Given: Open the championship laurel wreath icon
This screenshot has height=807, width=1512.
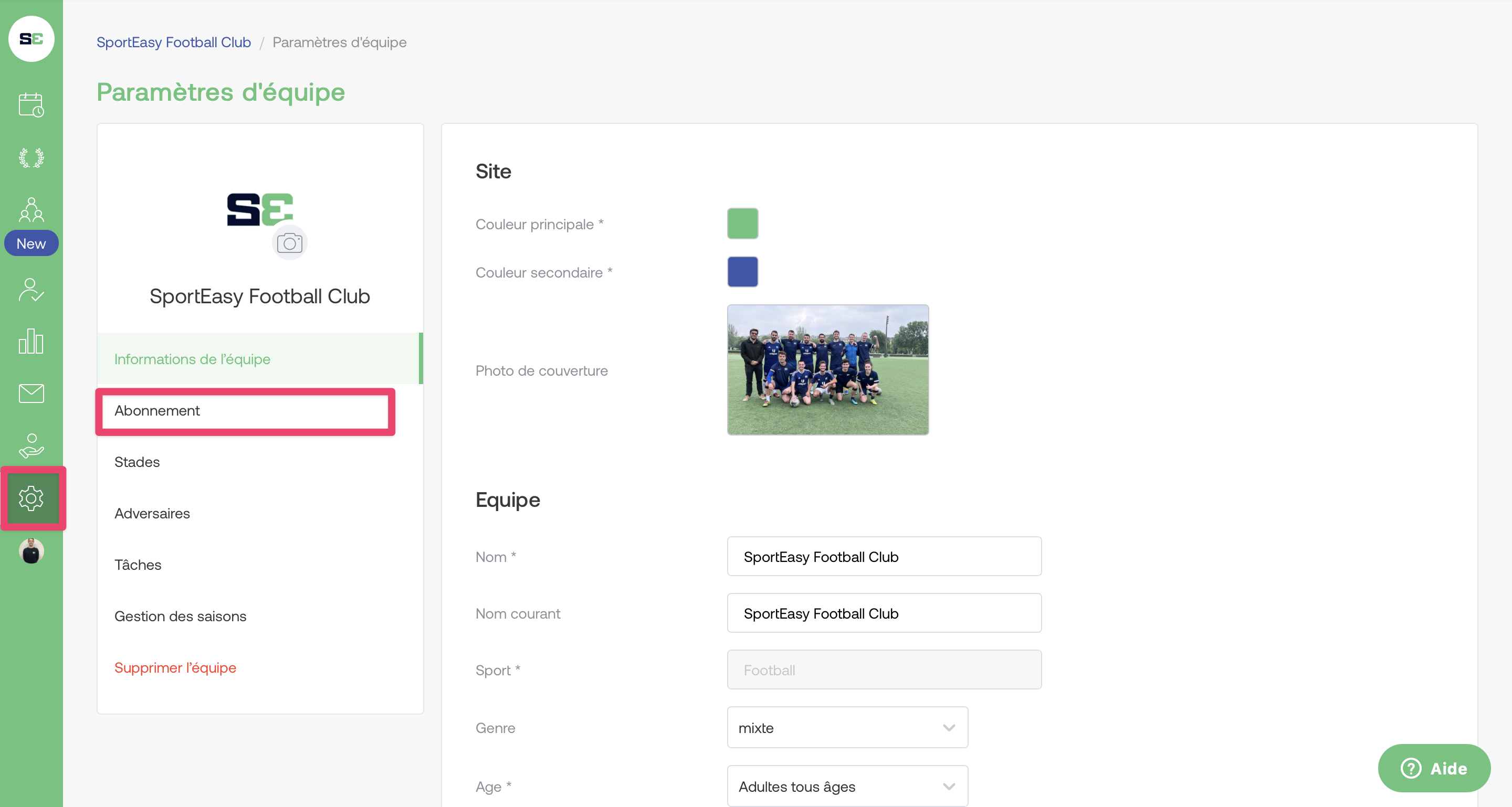Looking at the screenshot, I should point(31,158).
